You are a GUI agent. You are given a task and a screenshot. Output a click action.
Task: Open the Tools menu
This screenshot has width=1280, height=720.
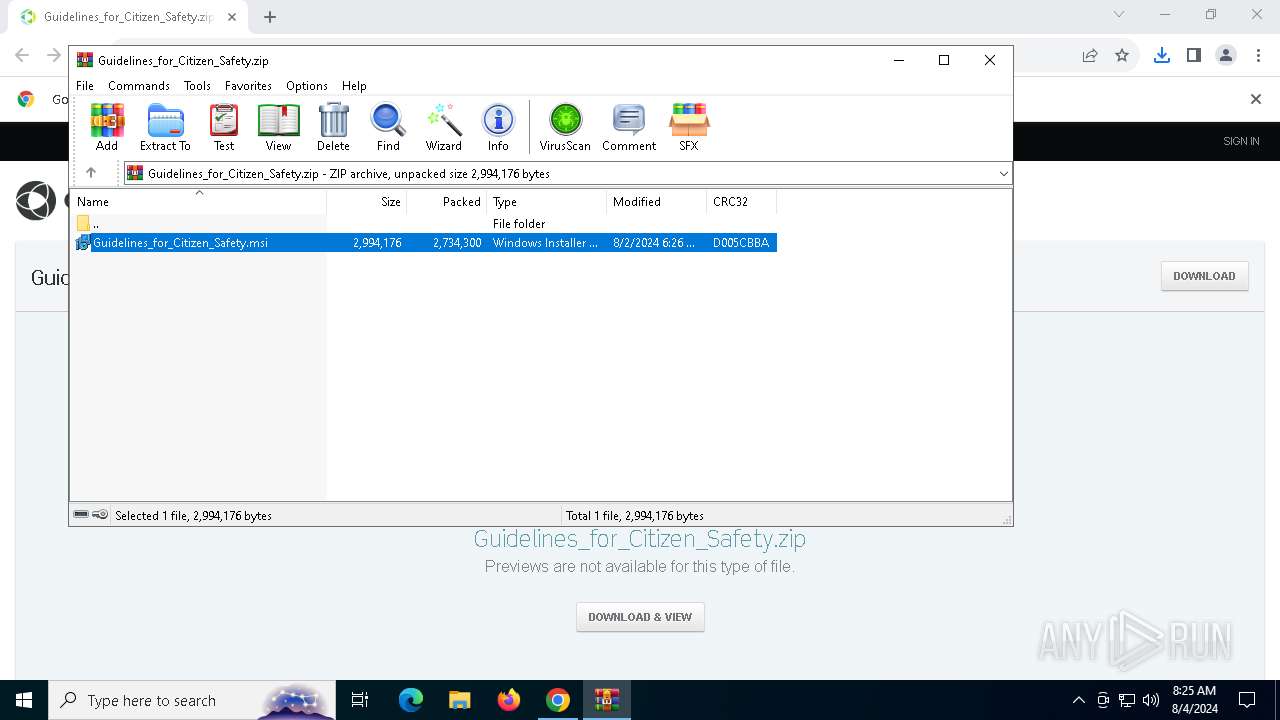[x=197, y=86]
